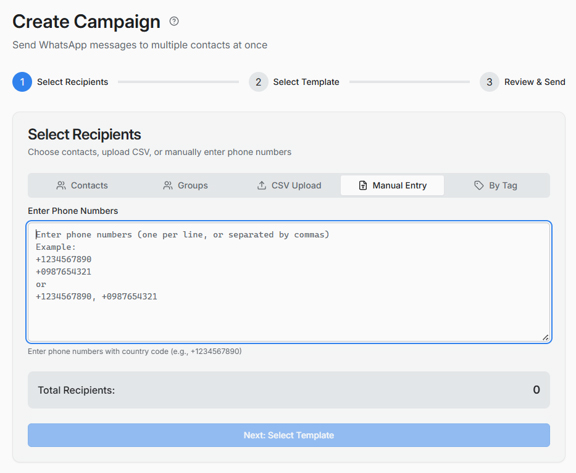This screenshot has height=473, width=576.
Task: Open the By Tag tab
Action: 496,185
